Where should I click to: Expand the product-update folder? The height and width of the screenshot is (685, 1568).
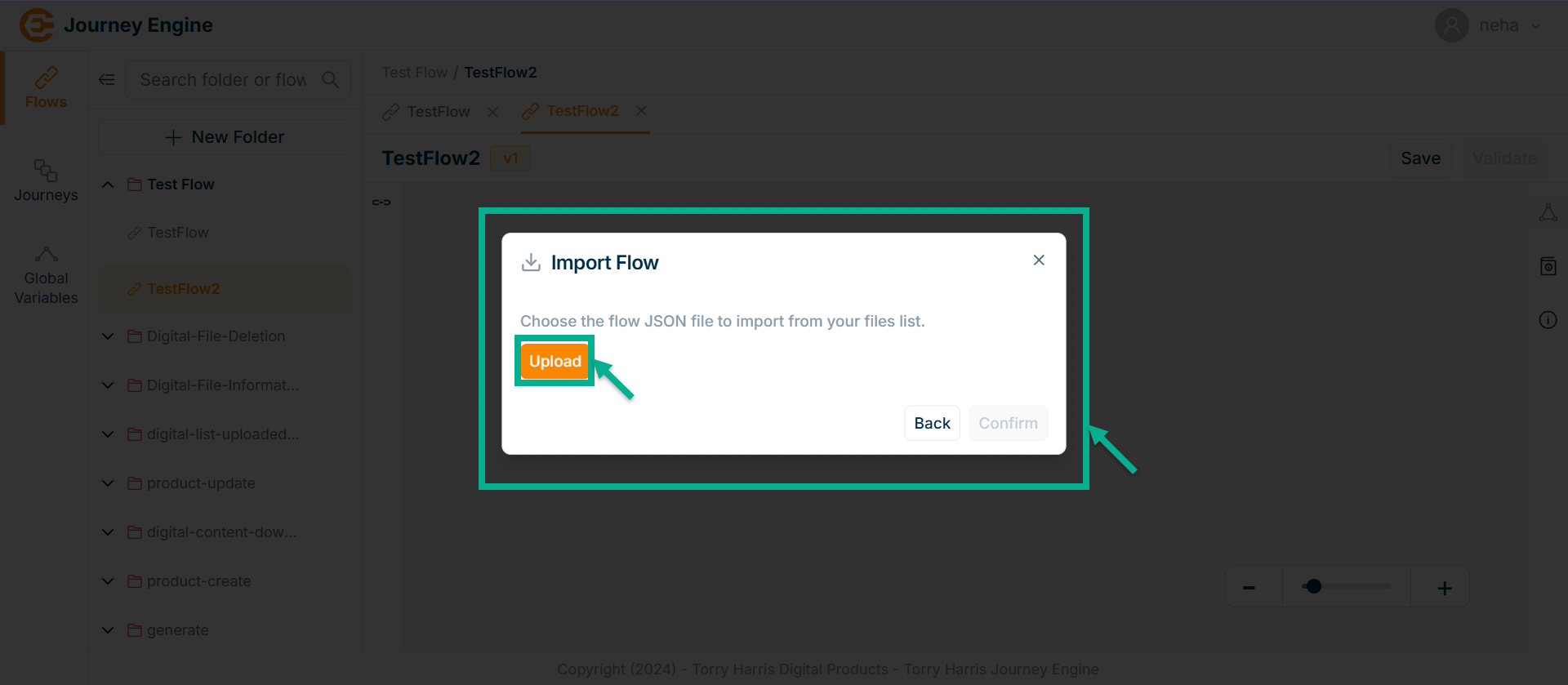pyautogui.click(x=108, y=483)
